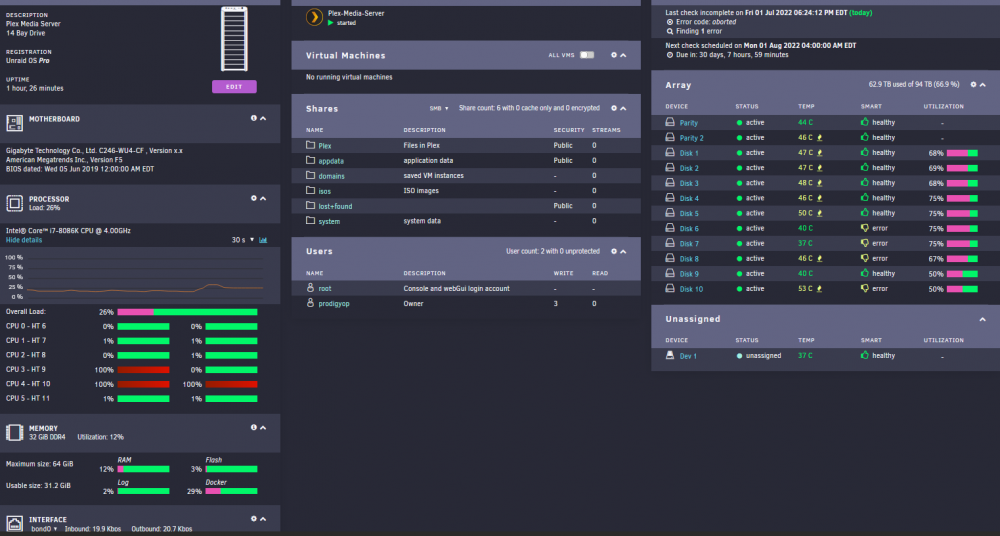Open the Memory info icon
The image size is (1000, 536).
click(254, 428)
